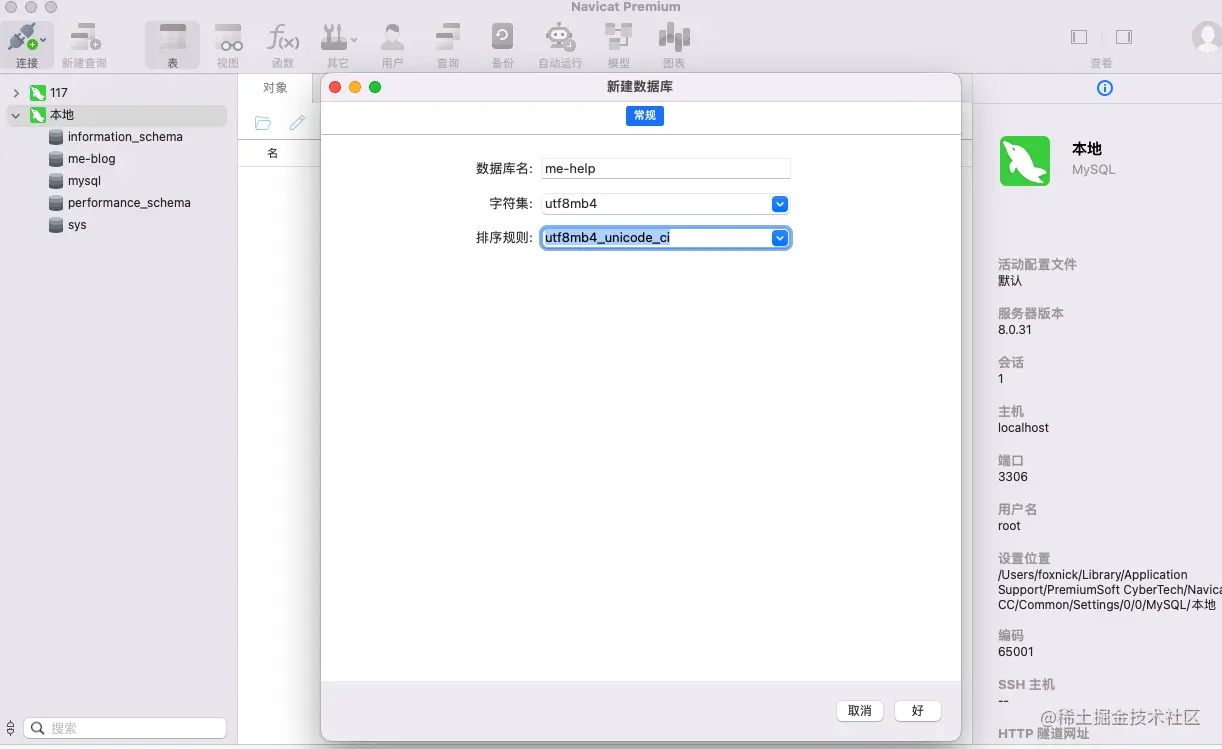Screen dimensions: 1222x749
Task: Click the 本地 connection icon in the sidebar
Action: click(38, 115)
